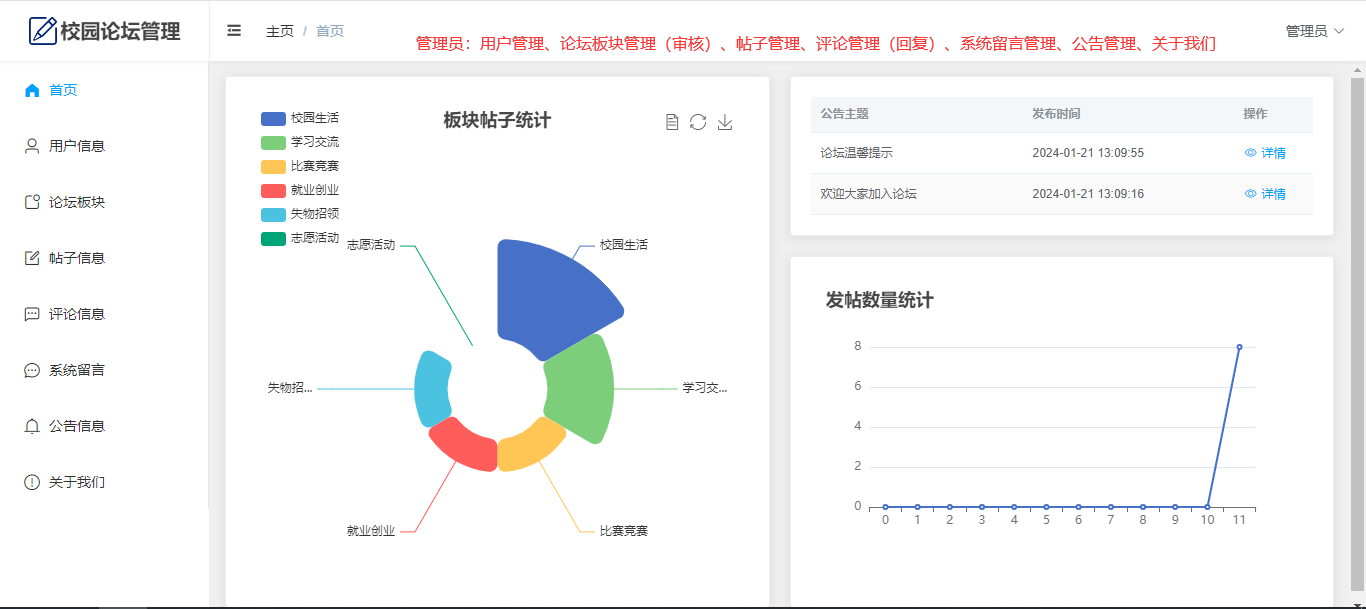
Task: Toggle 比赛竞赛 legend series
Action: 300,166
